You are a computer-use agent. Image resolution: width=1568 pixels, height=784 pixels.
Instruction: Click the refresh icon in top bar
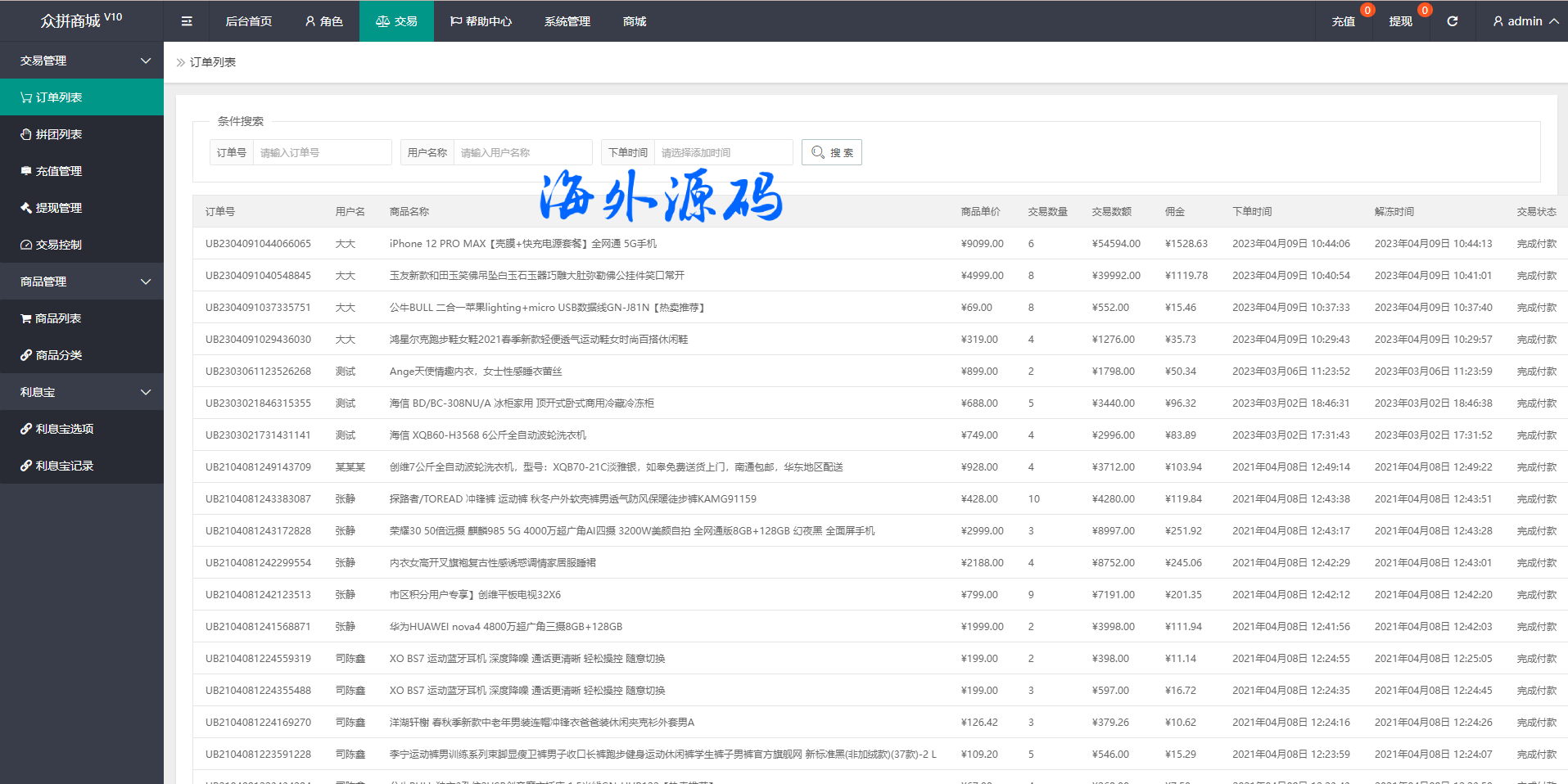[1452, 21]
